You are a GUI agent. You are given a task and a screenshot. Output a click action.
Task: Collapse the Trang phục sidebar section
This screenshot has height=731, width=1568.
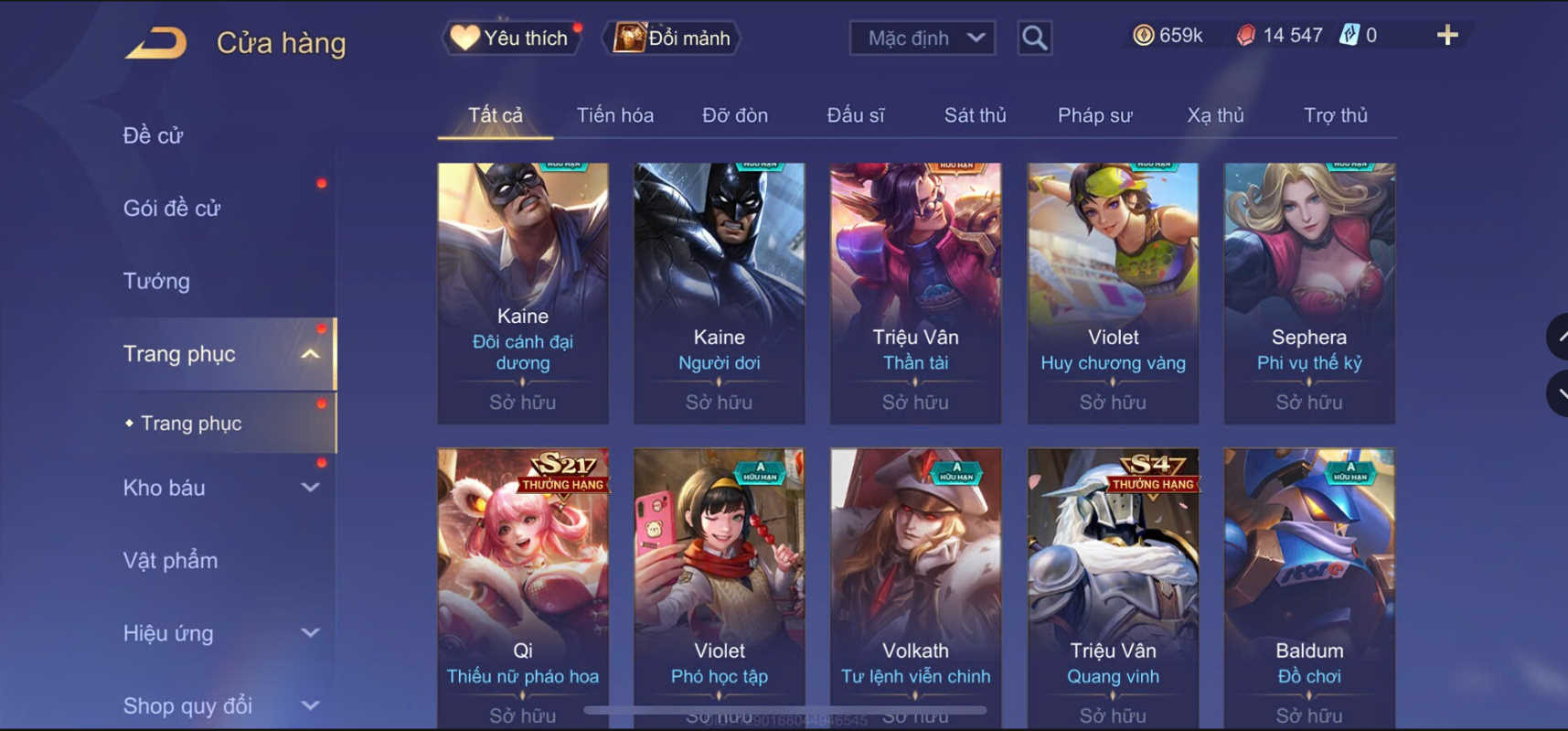pyautogui.click(x=311, y=354)
